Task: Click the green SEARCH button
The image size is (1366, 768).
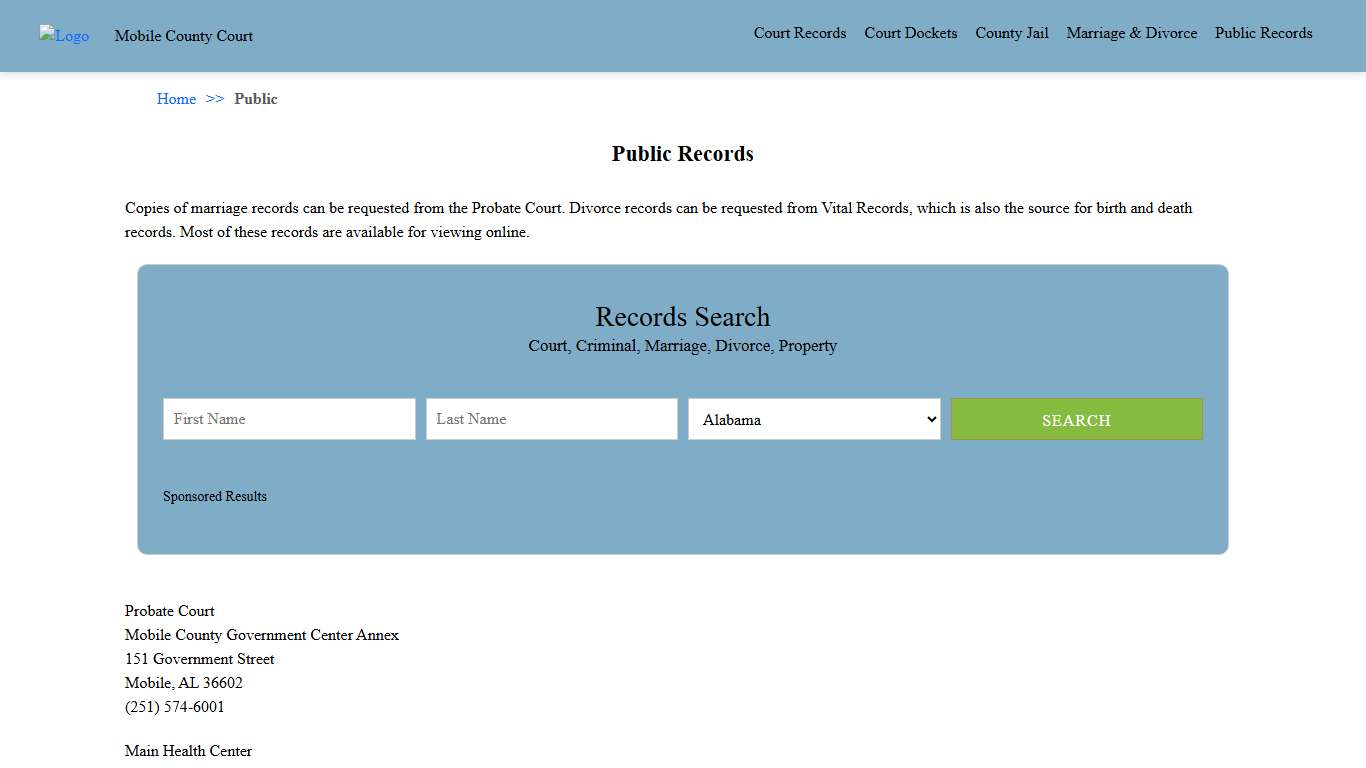Action: click(1076, 419)
